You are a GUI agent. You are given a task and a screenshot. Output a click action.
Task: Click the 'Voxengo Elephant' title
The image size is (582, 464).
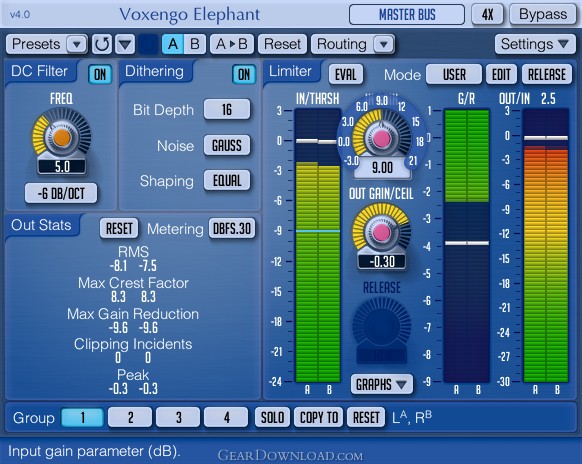point(190,15)
